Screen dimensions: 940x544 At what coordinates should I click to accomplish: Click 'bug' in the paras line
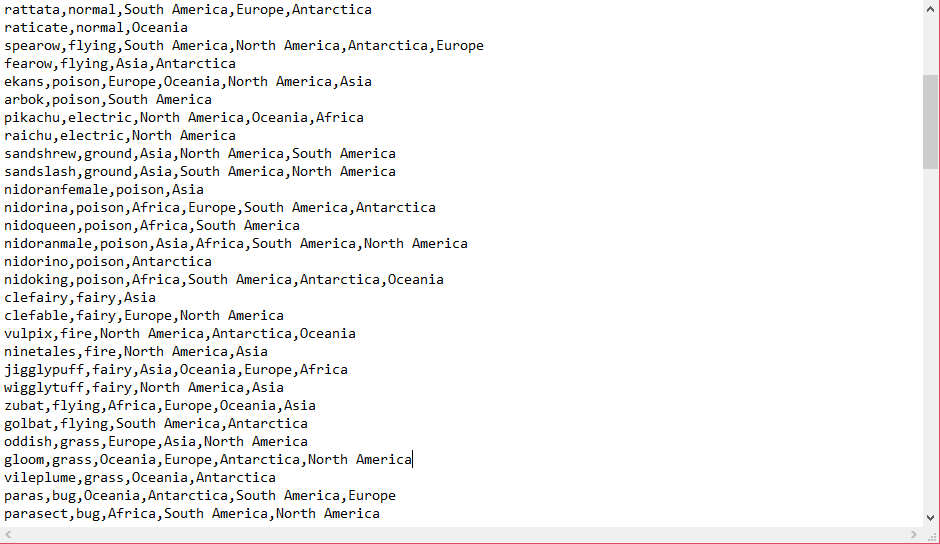(64, 495)
